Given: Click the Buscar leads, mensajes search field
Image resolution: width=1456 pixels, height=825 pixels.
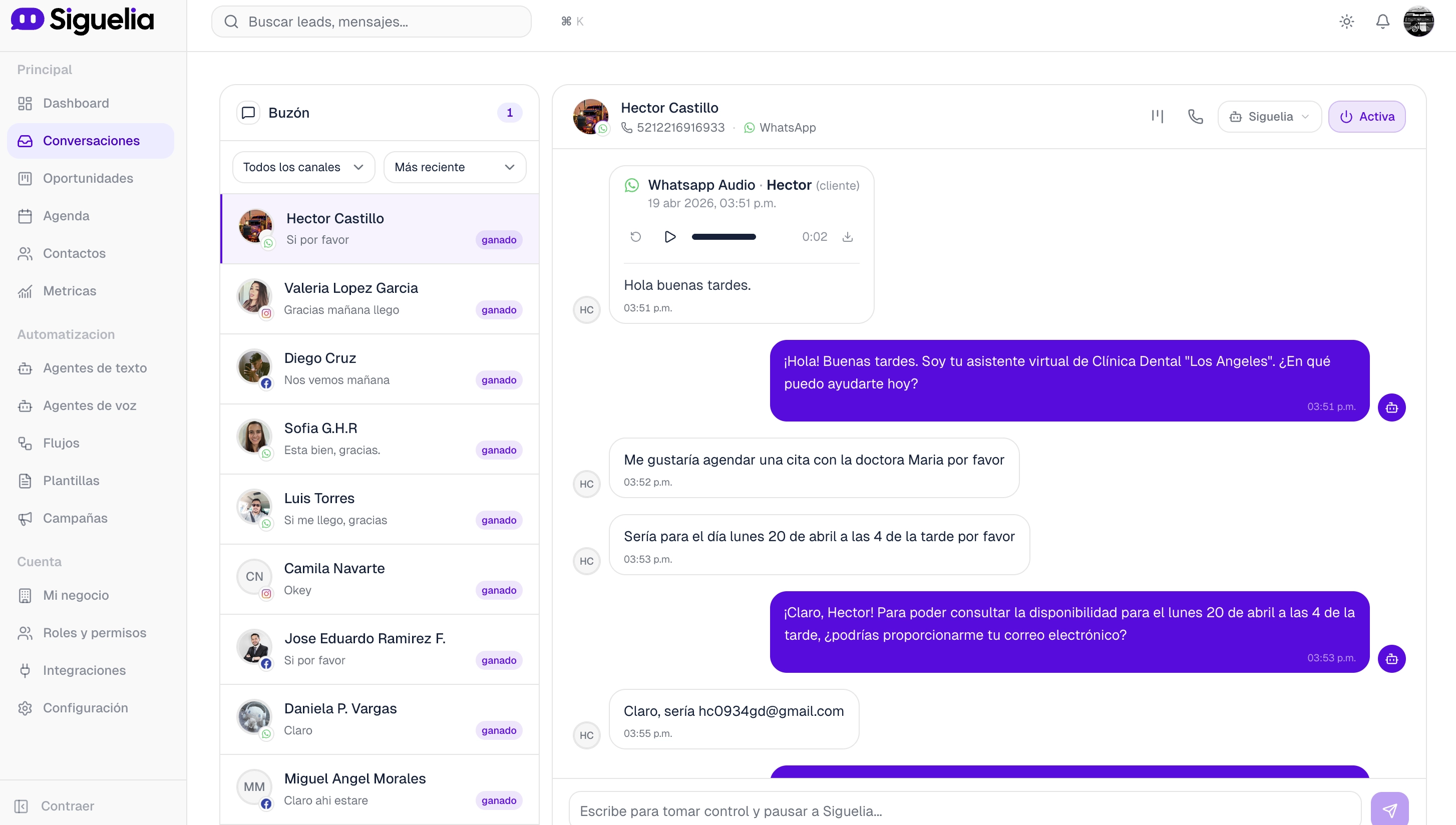Looking at the screenshot, I should point(372,22).
